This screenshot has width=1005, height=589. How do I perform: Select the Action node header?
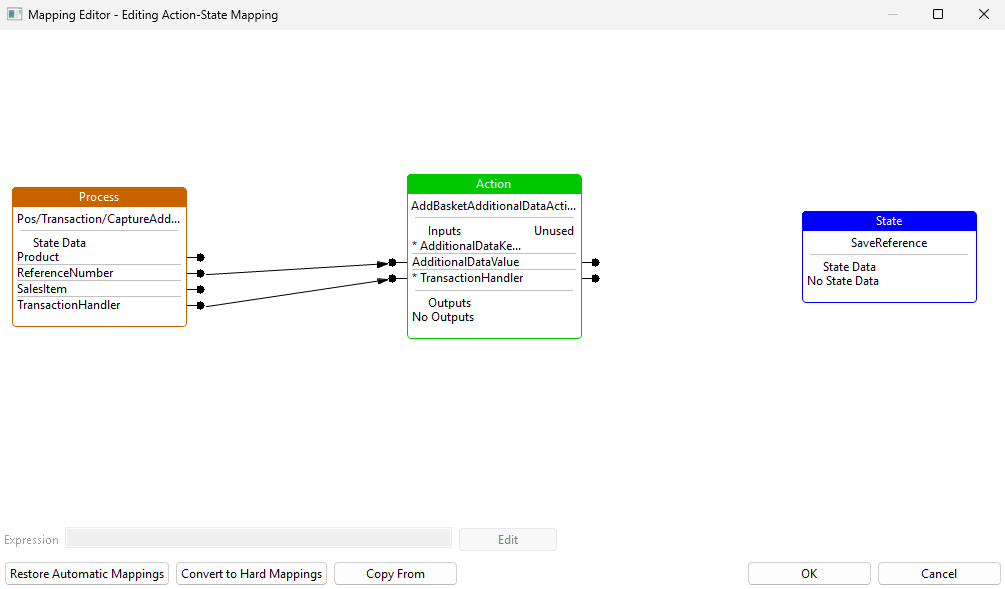pyautogui.click(x=493, y=184)
